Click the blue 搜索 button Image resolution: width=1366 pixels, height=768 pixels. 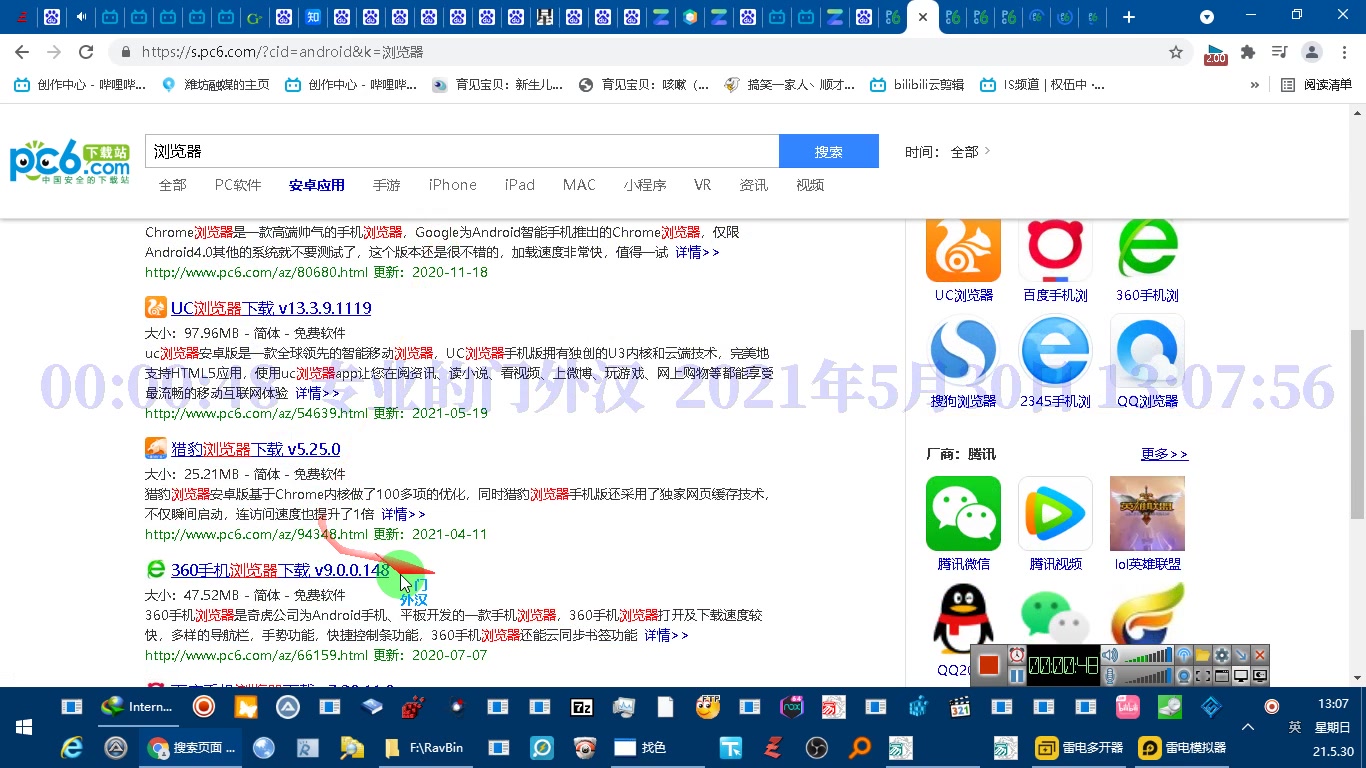829,151
